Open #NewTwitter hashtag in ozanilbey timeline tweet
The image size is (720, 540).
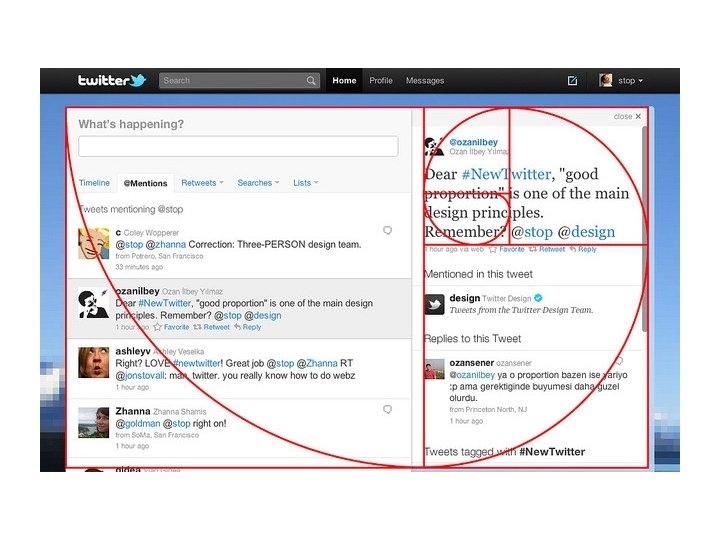click(164, 303)
